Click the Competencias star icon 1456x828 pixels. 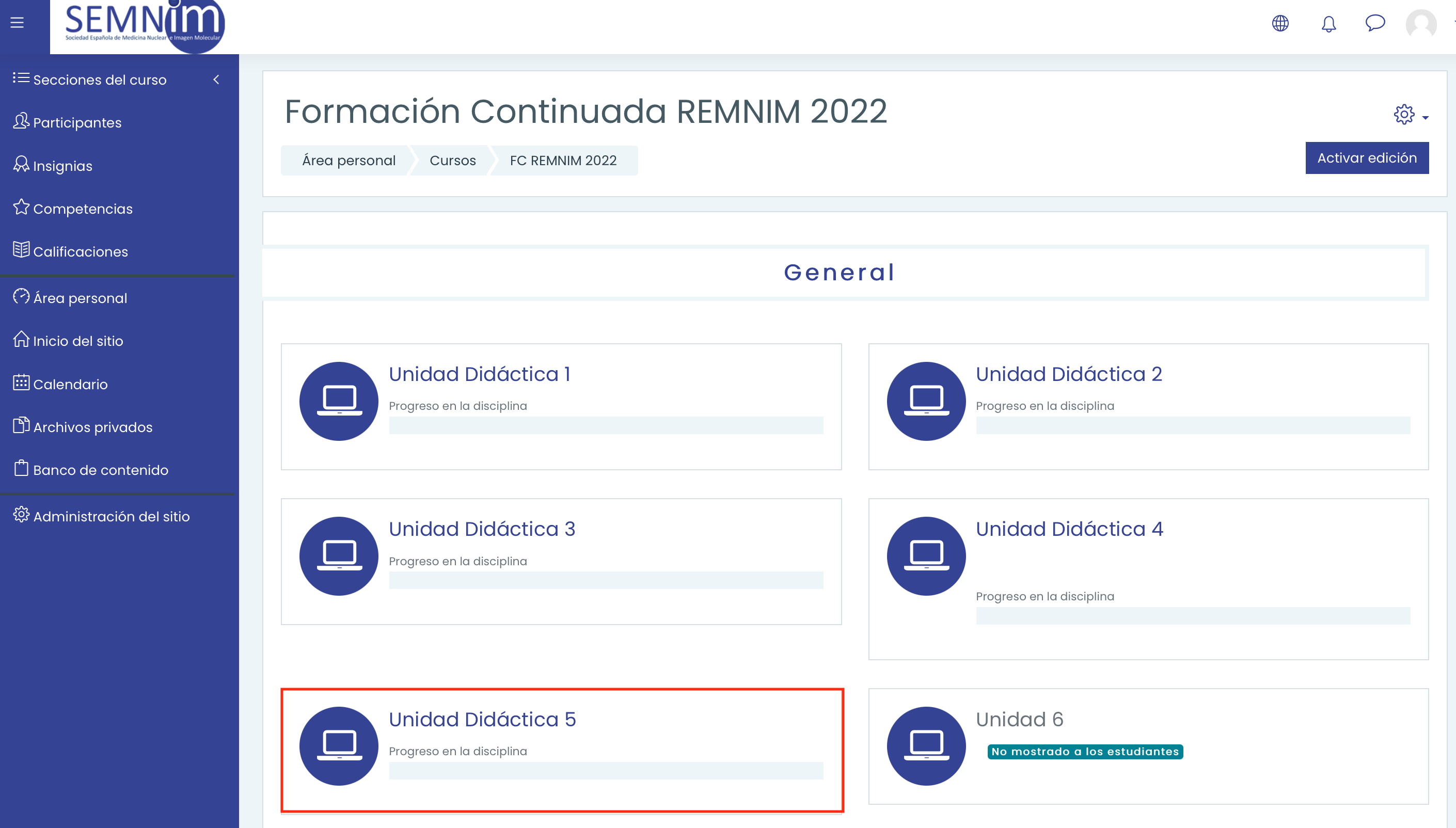[x=21, y=206]
